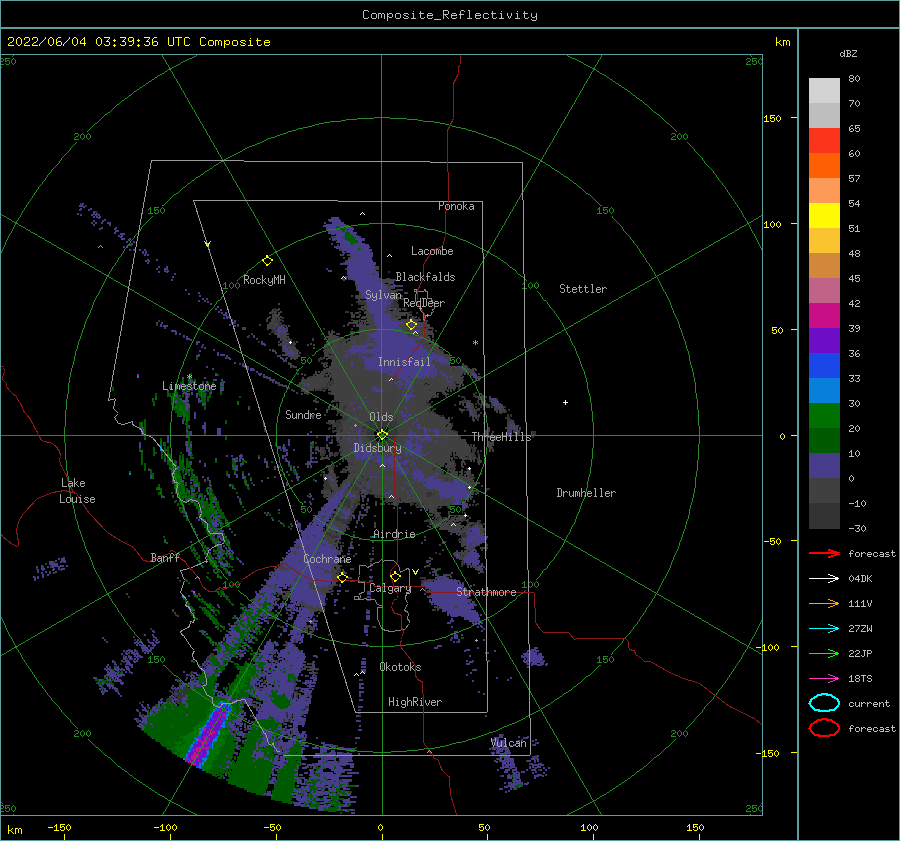The width and height of the screenshot is (900, 841).
Task: Click the Composite_Reflectivity title
Action: pos(450,15)
